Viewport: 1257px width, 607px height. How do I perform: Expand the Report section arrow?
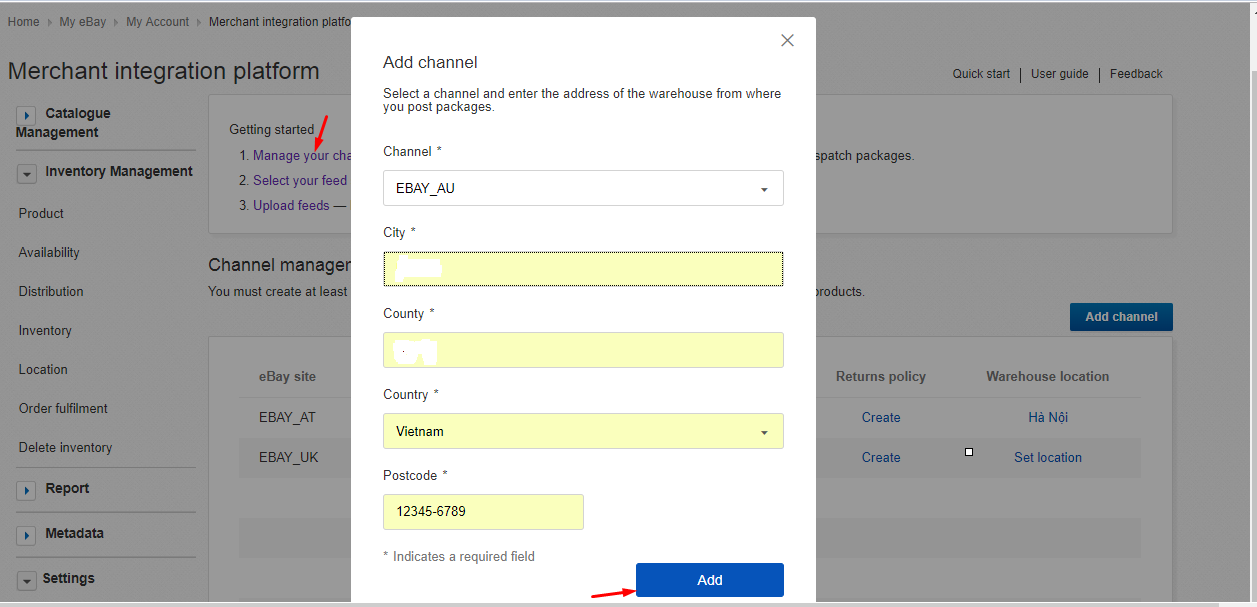27,491
